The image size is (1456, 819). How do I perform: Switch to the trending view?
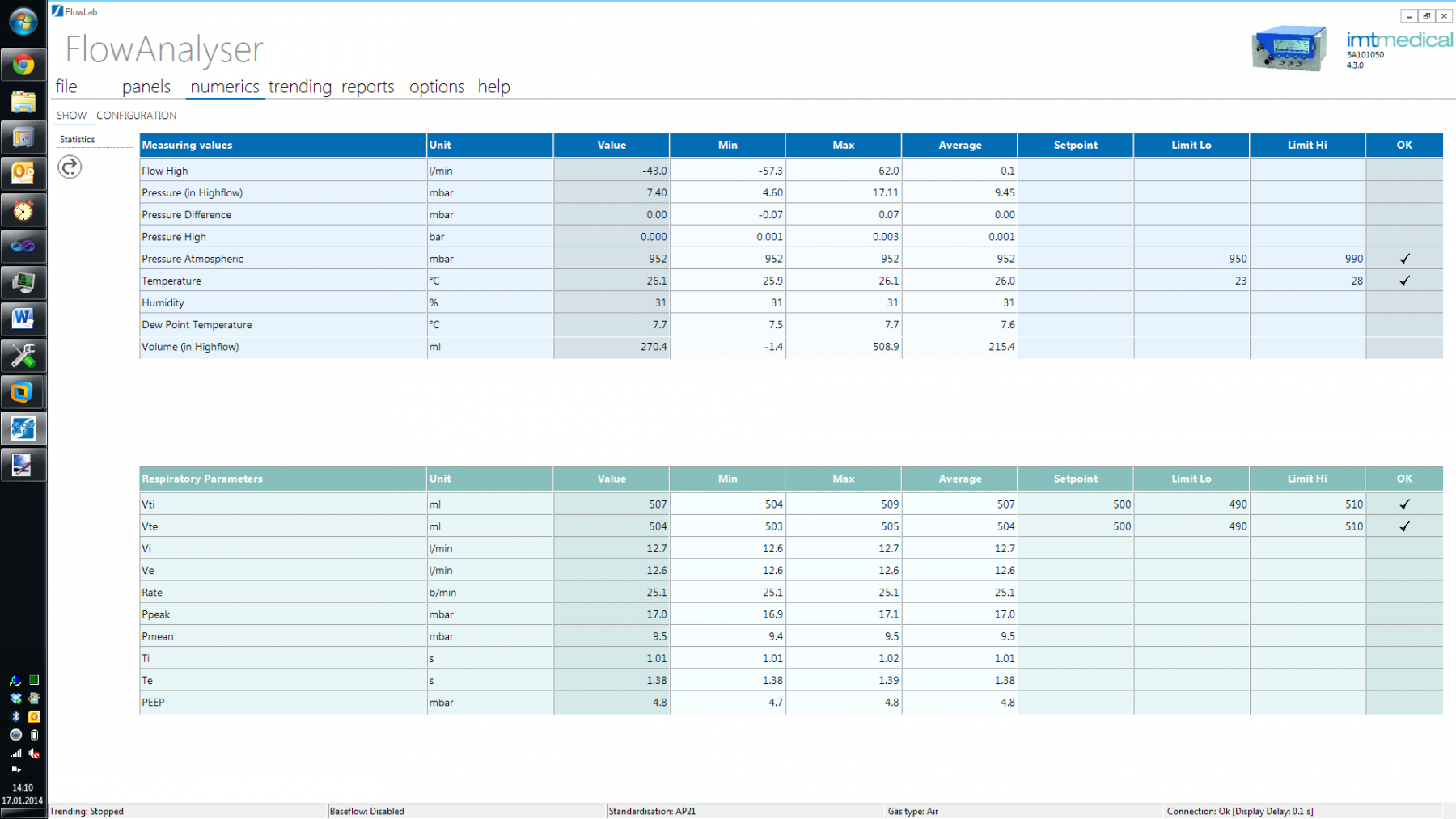coord(300,87)
